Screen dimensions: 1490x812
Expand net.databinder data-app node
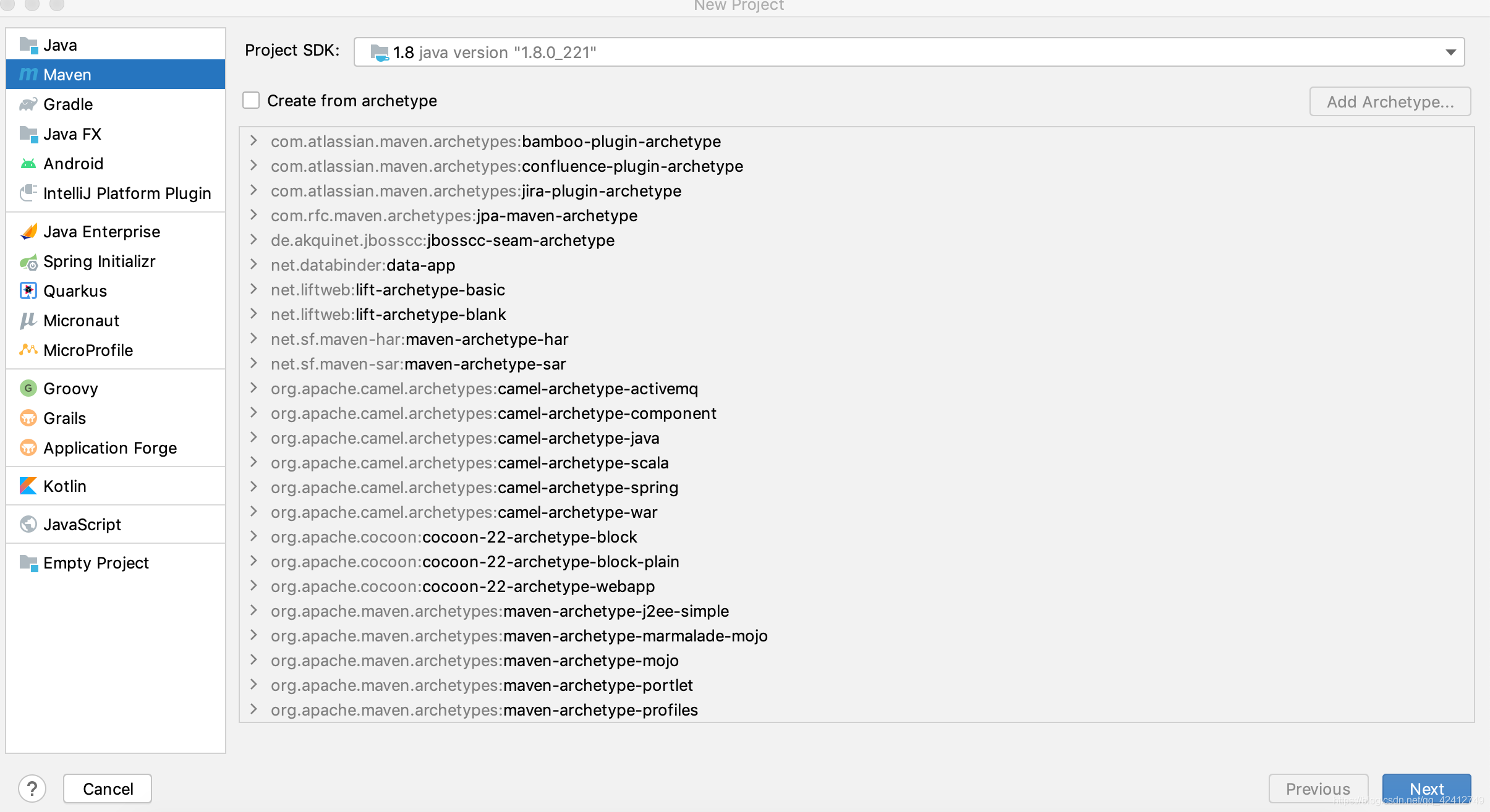(253, 264)
